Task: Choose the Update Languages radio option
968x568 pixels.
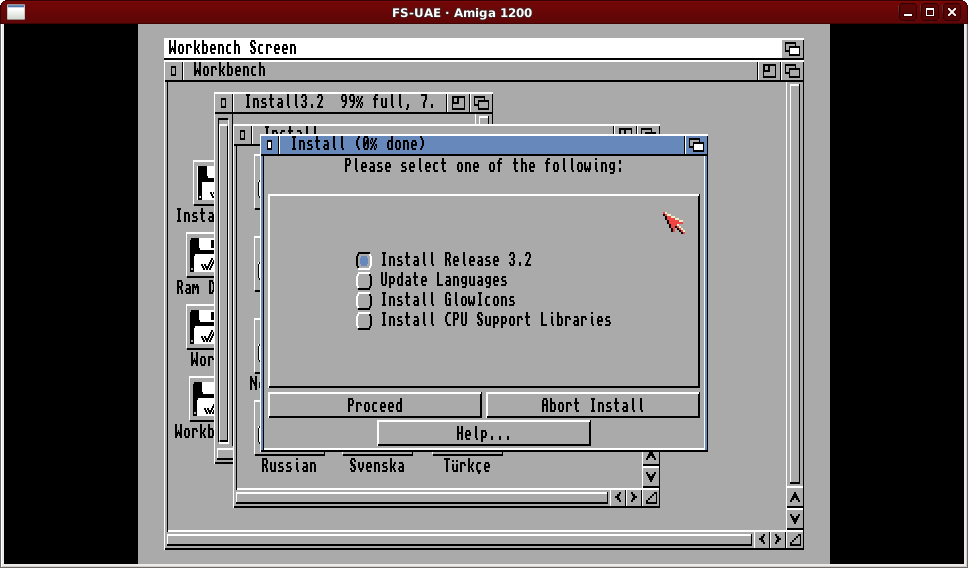Action: [364, 280]
